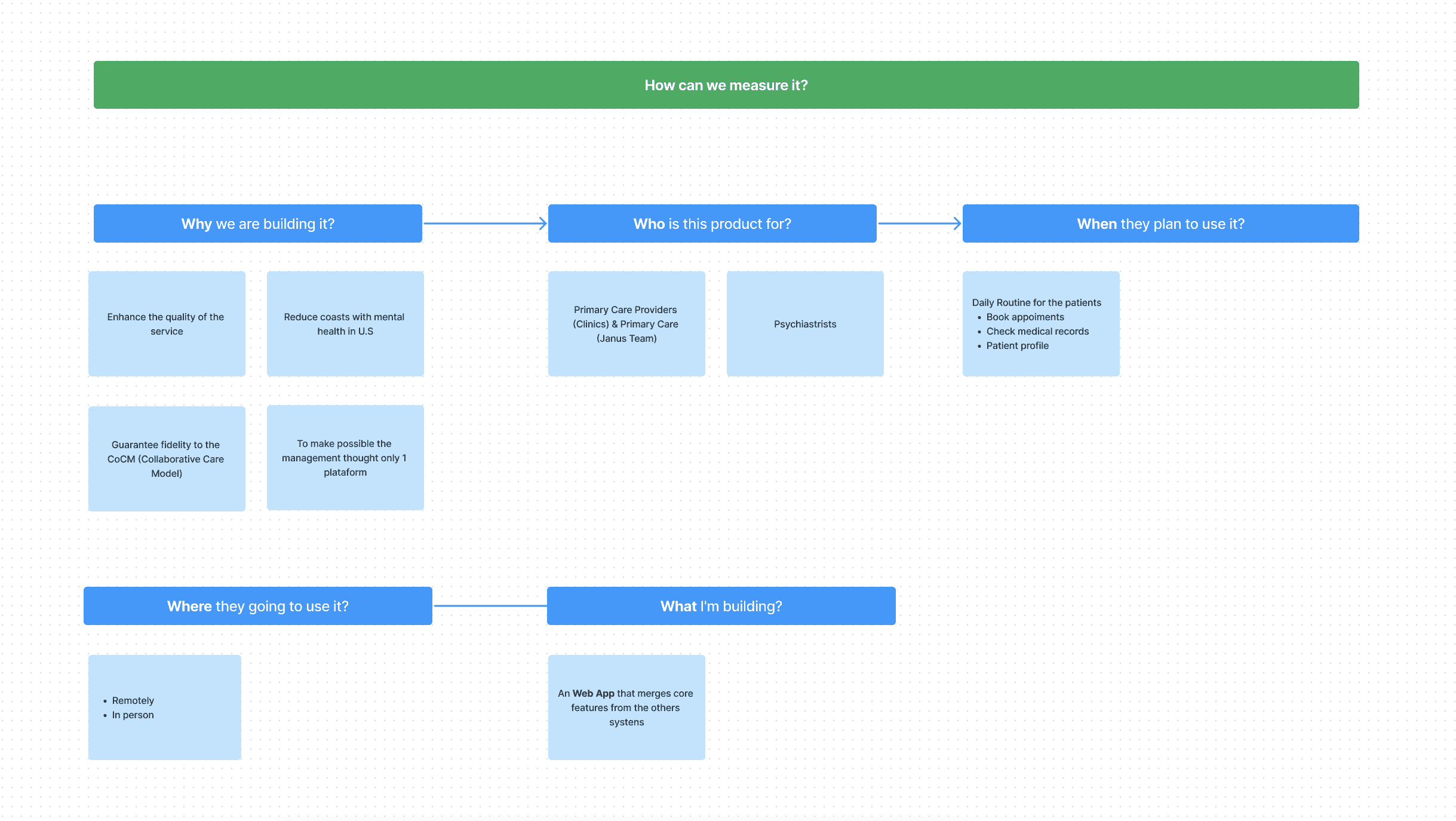Screen dimensions: 1456x821
Task: Select the connector line between Where and What
Action: pyautogui.click(x=490, y=606)
